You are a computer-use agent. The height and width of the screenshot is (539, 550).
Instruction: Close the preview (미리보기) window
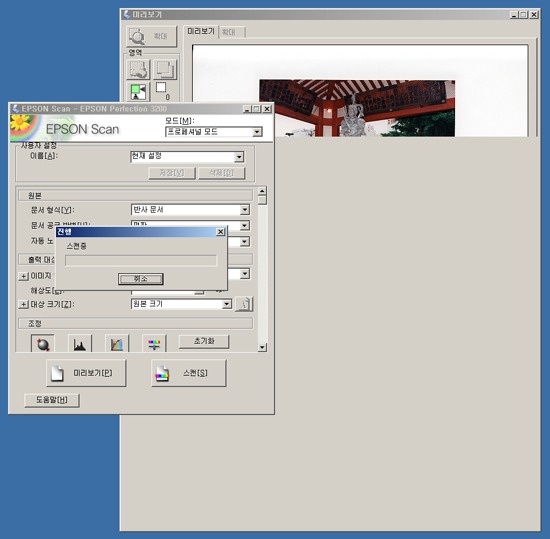pyautogui.click(x=534, y=14)
